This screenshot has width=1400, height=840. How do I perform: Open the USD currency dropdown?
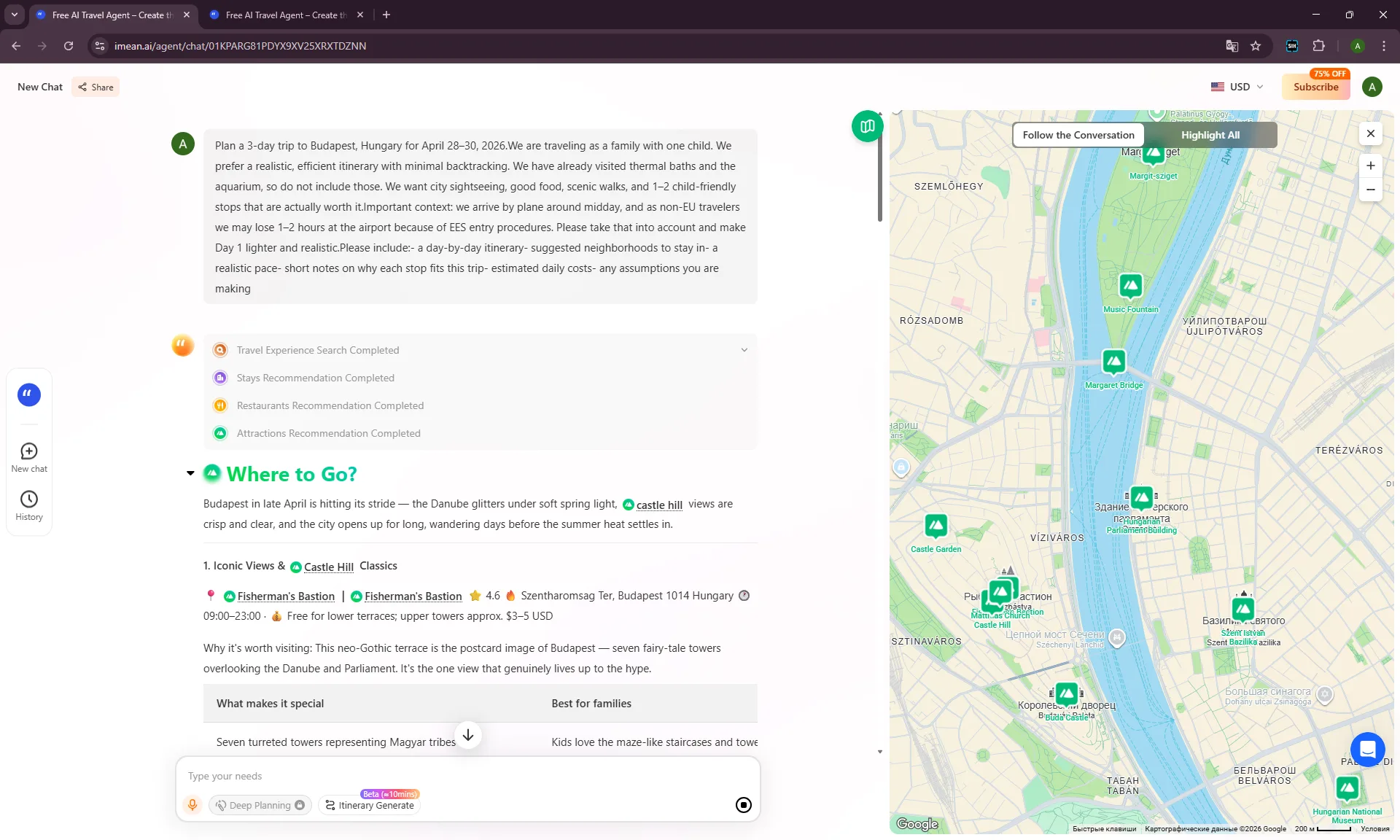tap(1237, 87)
